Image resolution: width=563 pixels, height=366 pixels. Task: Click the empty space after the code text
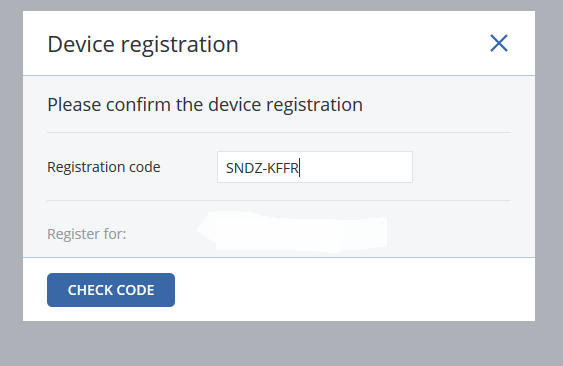click(355, 167)
